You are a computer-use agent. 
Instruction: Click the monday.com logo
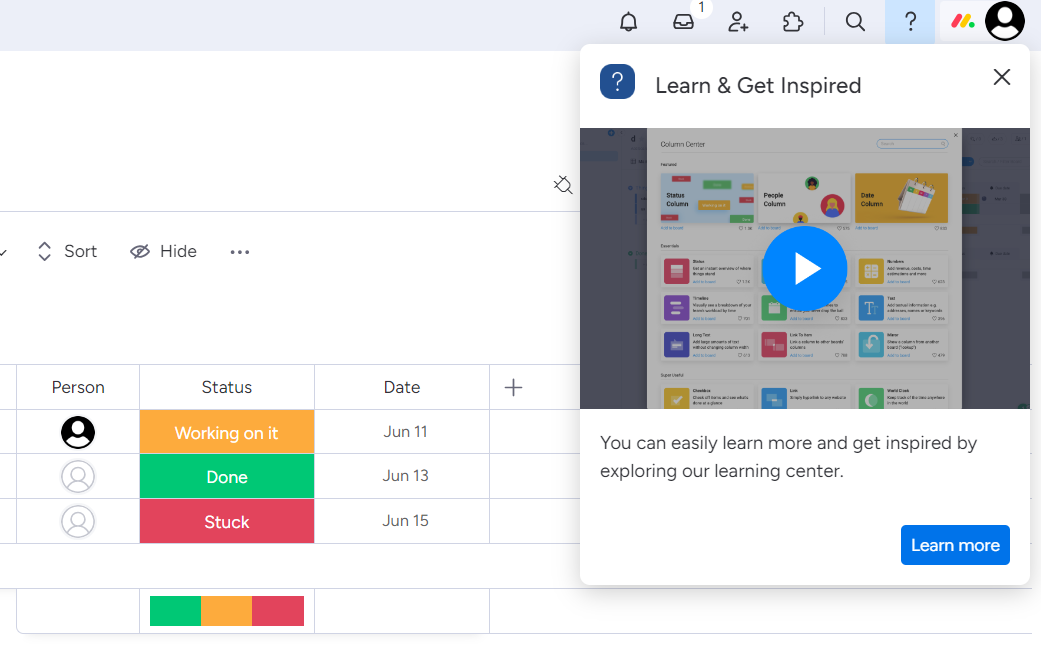961,21
